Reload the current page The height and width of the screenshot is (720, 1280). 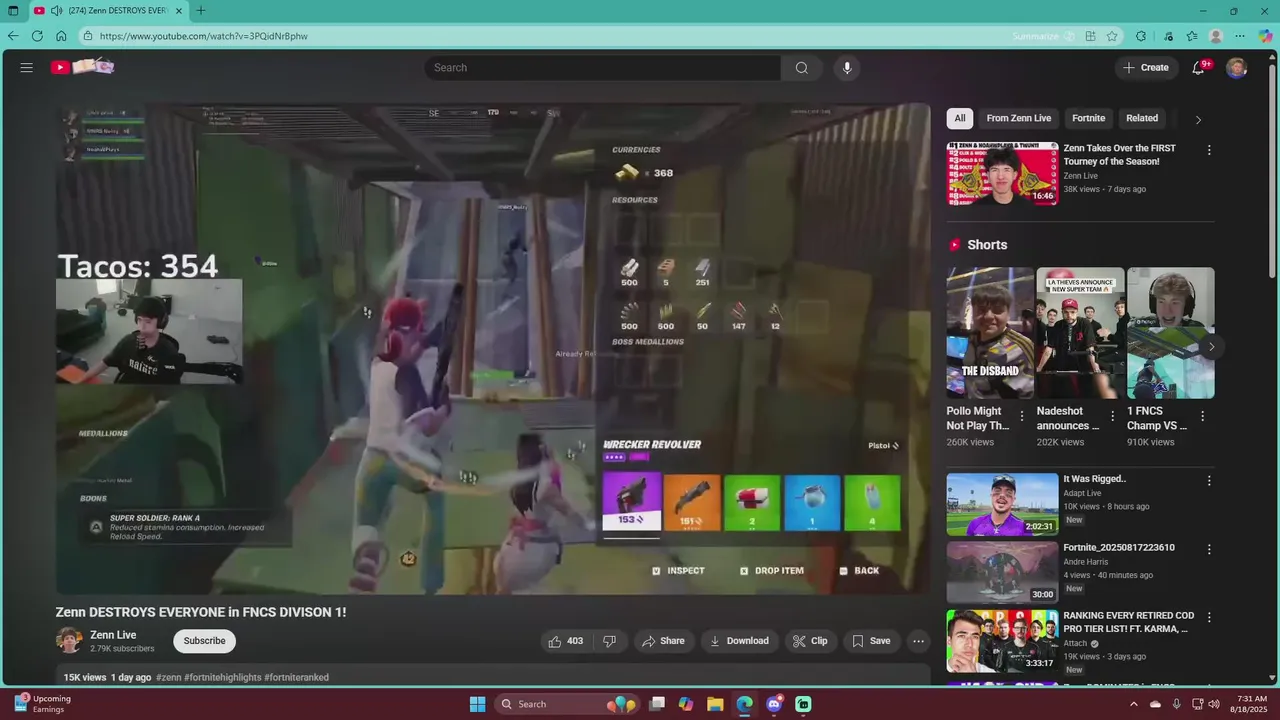click(37, 36)
